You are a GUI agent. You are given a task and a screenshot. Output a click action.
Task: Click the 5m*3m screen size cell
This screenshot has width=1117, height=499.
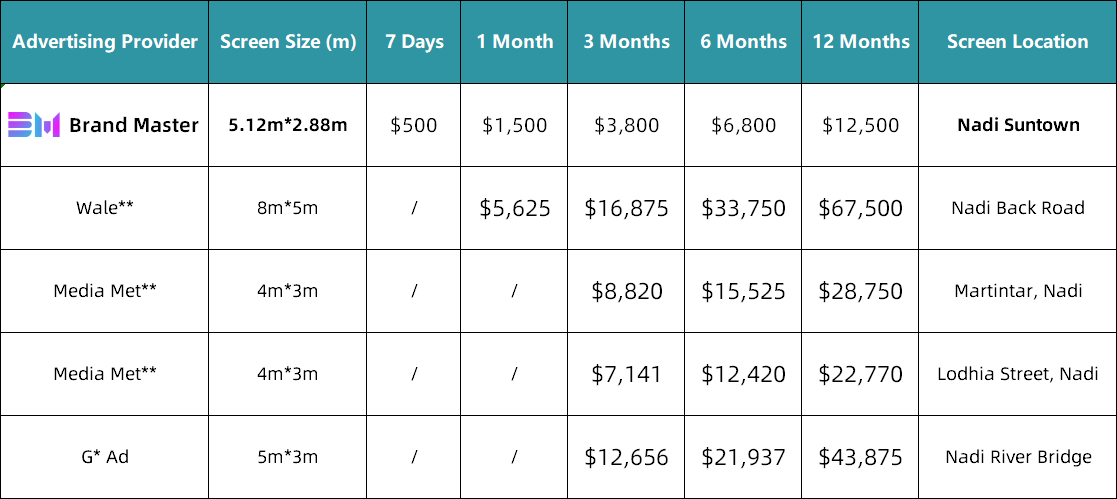[288, 457]
